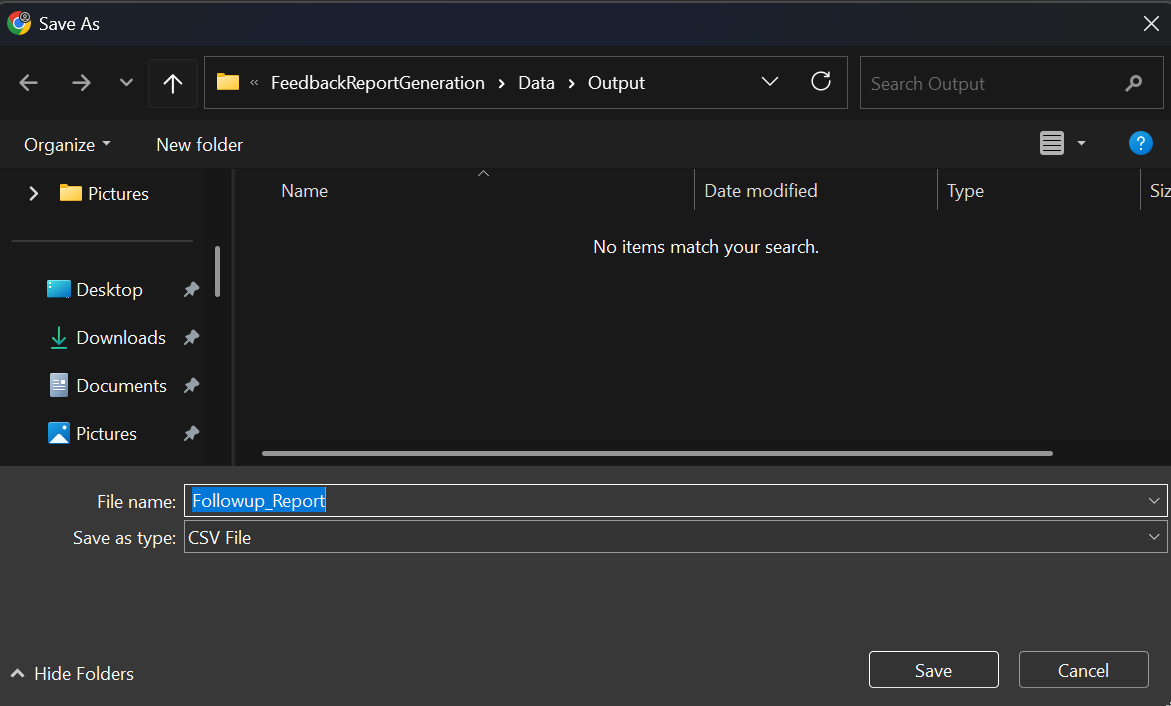Open the Save as type dropdown
Image resolution: width=1171 pixels, height=706 pixels.
[675, 537]
